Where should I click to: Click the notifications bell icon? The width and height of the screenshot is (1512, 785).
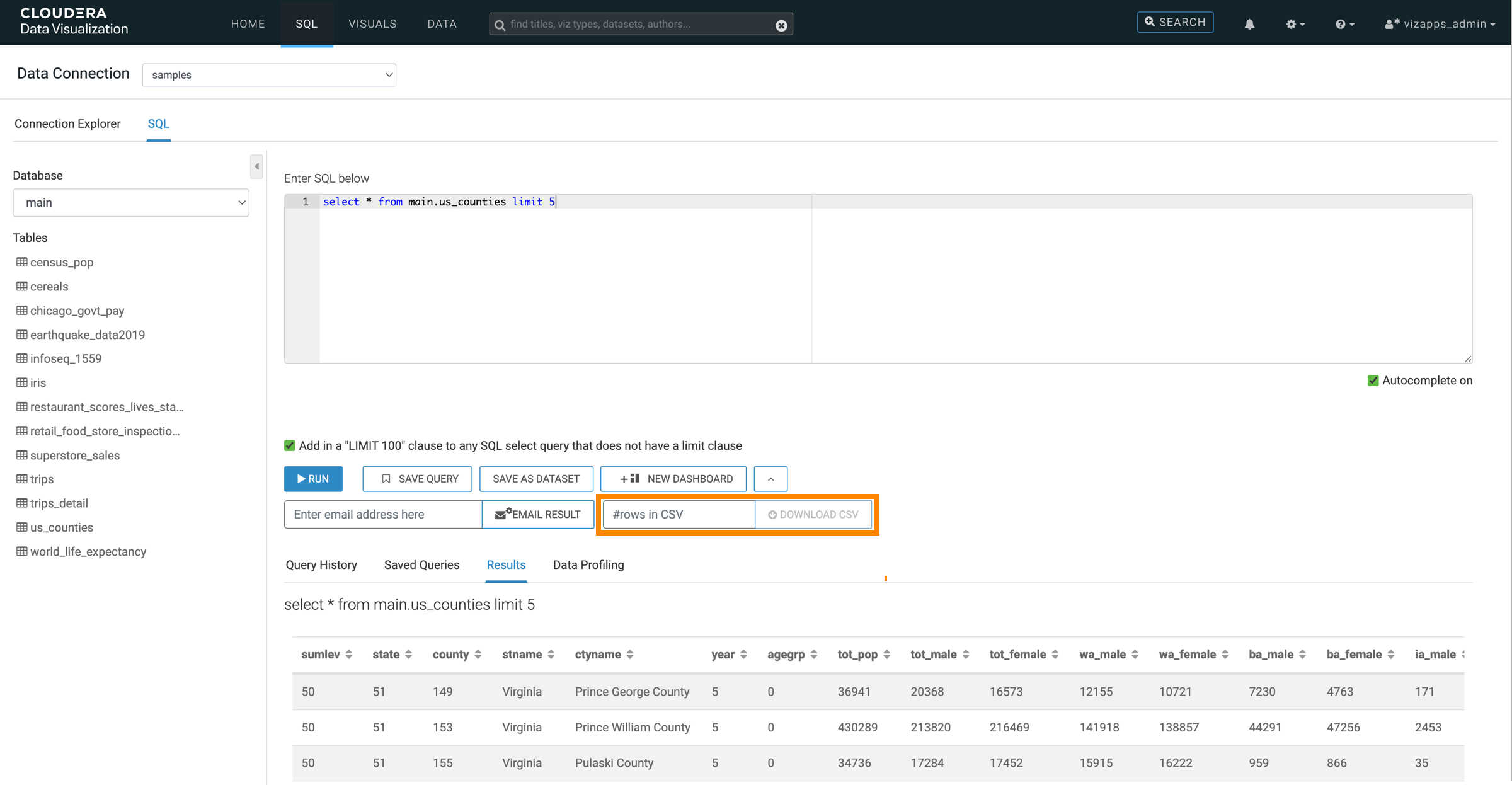coord(1249,24)
